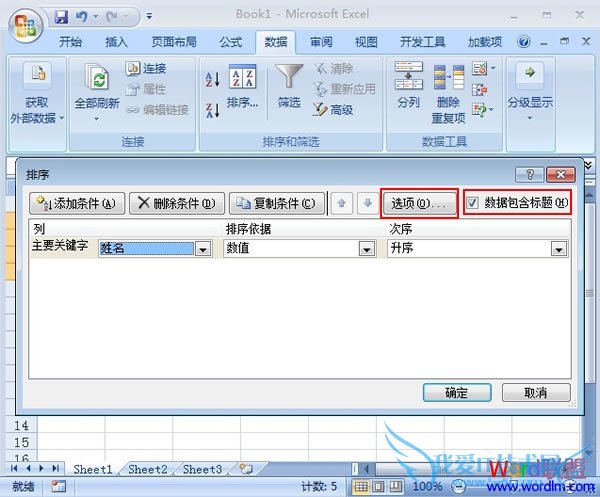This screenshot has height=497, width=600.
Task: Insert a new worksheet tab icon
Action: (246, 469)
